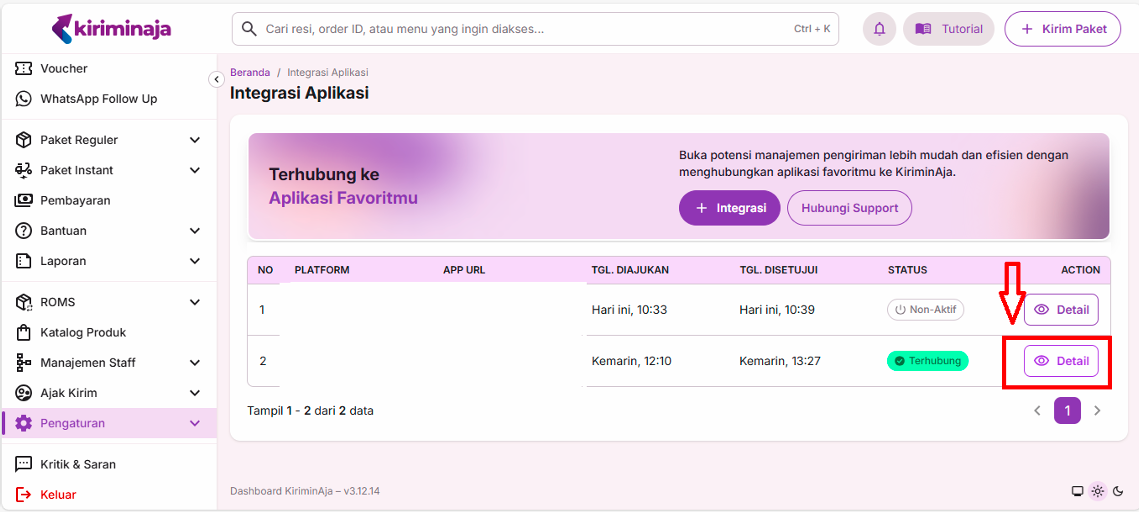Open Detail for the Terhubung row

[x=1061, y=361]
